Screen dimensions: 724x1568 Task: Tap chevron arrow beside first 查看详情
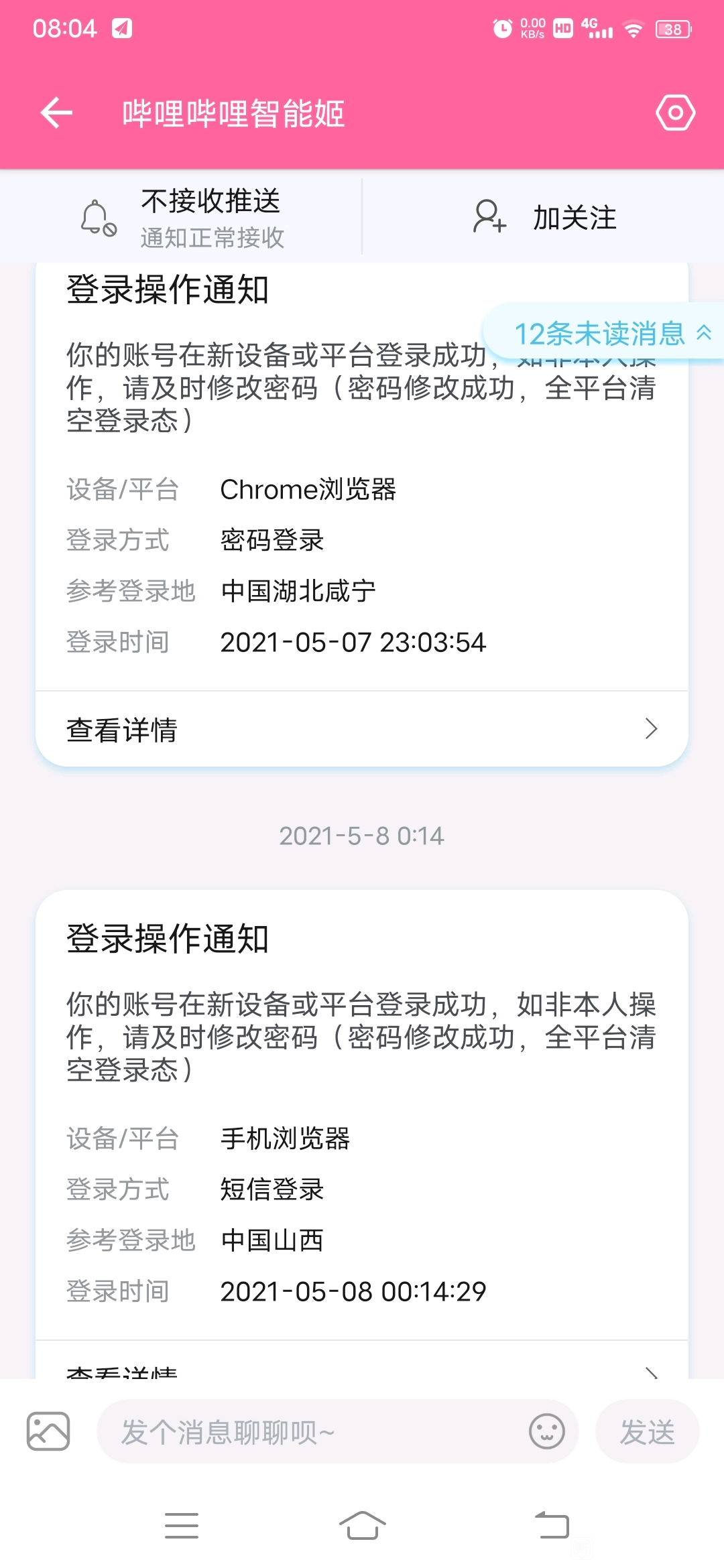tap(651, 729)
